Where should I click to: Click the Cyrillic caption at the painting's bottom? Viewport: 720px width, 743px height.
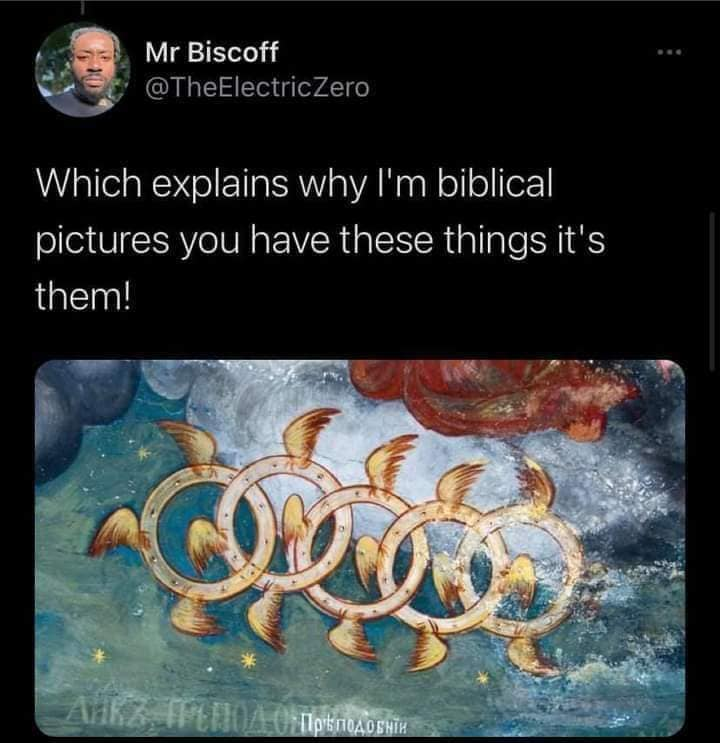click(x=351, y=725)
